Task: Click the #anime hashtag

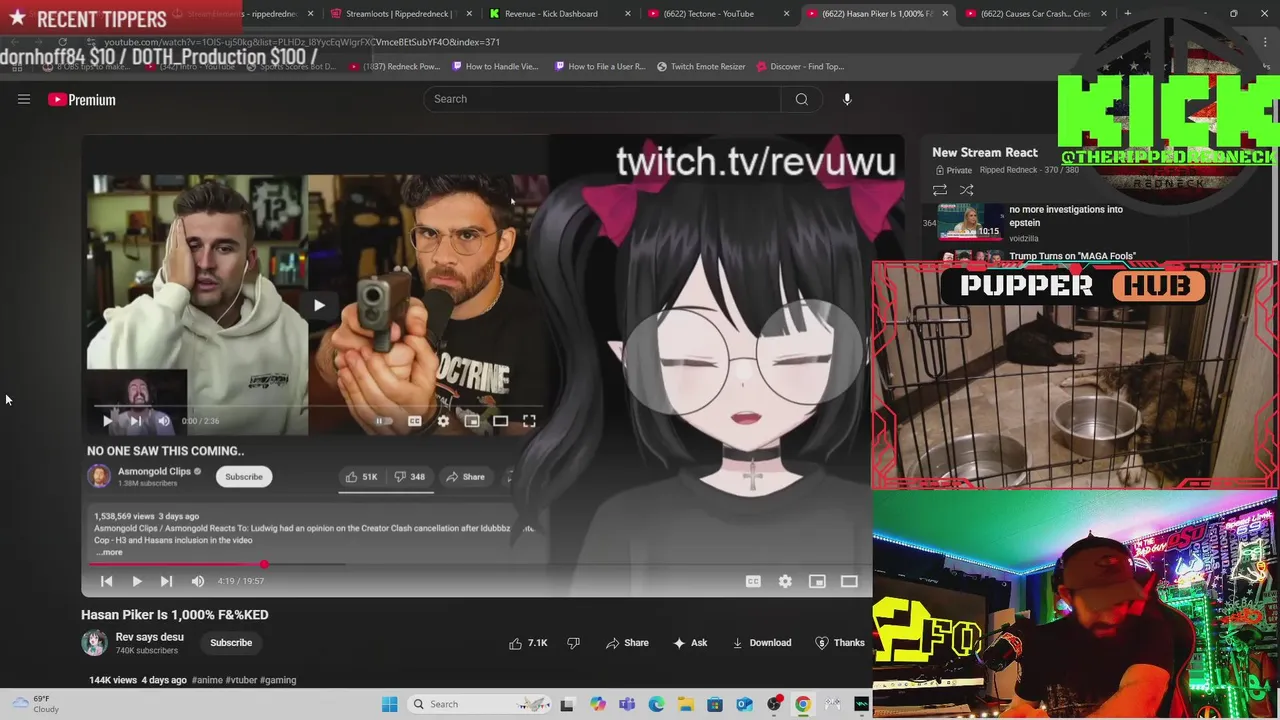Action: pyautogui.click(x=207, y=680)
